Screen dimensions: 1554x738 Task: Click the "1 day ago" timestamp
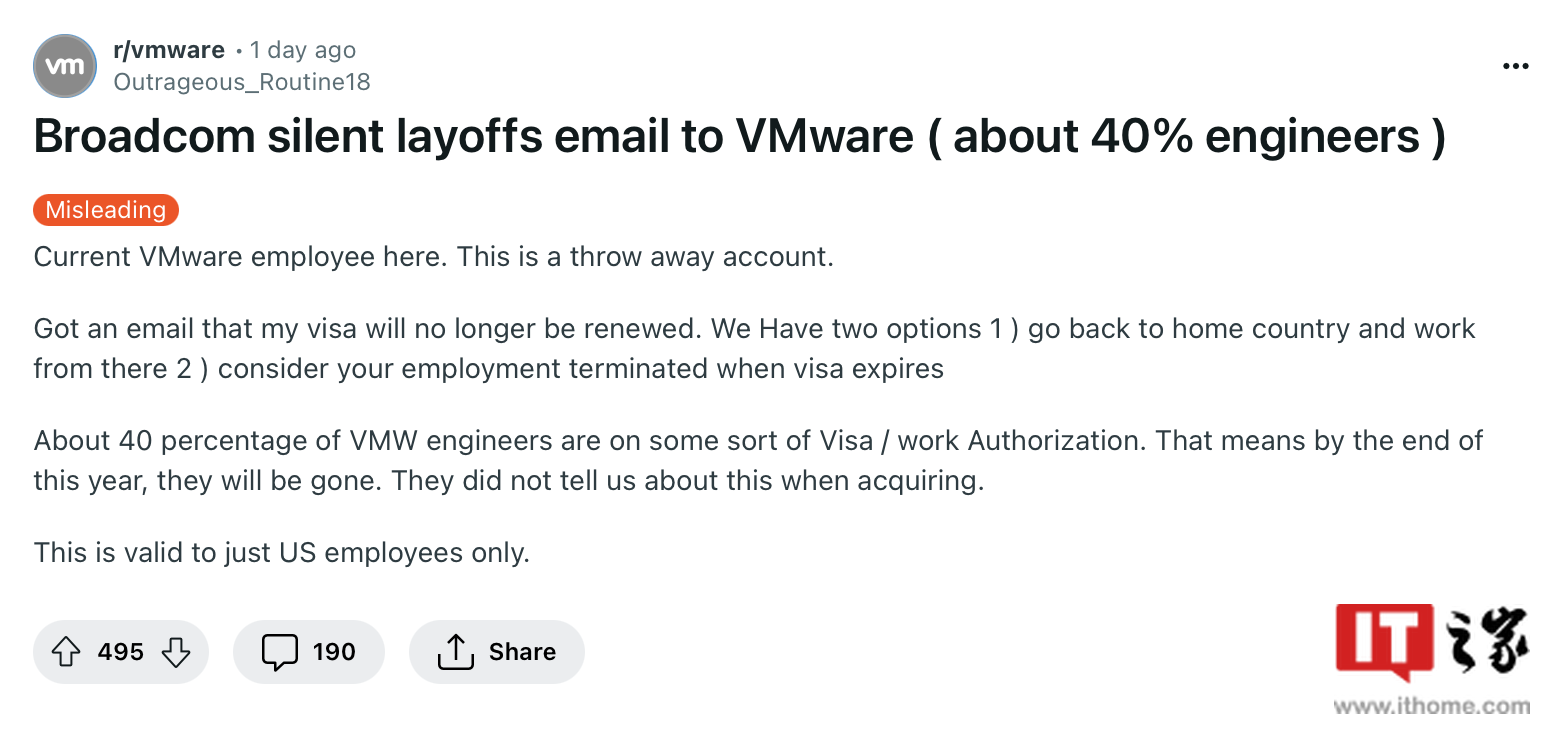coord(303,50)
